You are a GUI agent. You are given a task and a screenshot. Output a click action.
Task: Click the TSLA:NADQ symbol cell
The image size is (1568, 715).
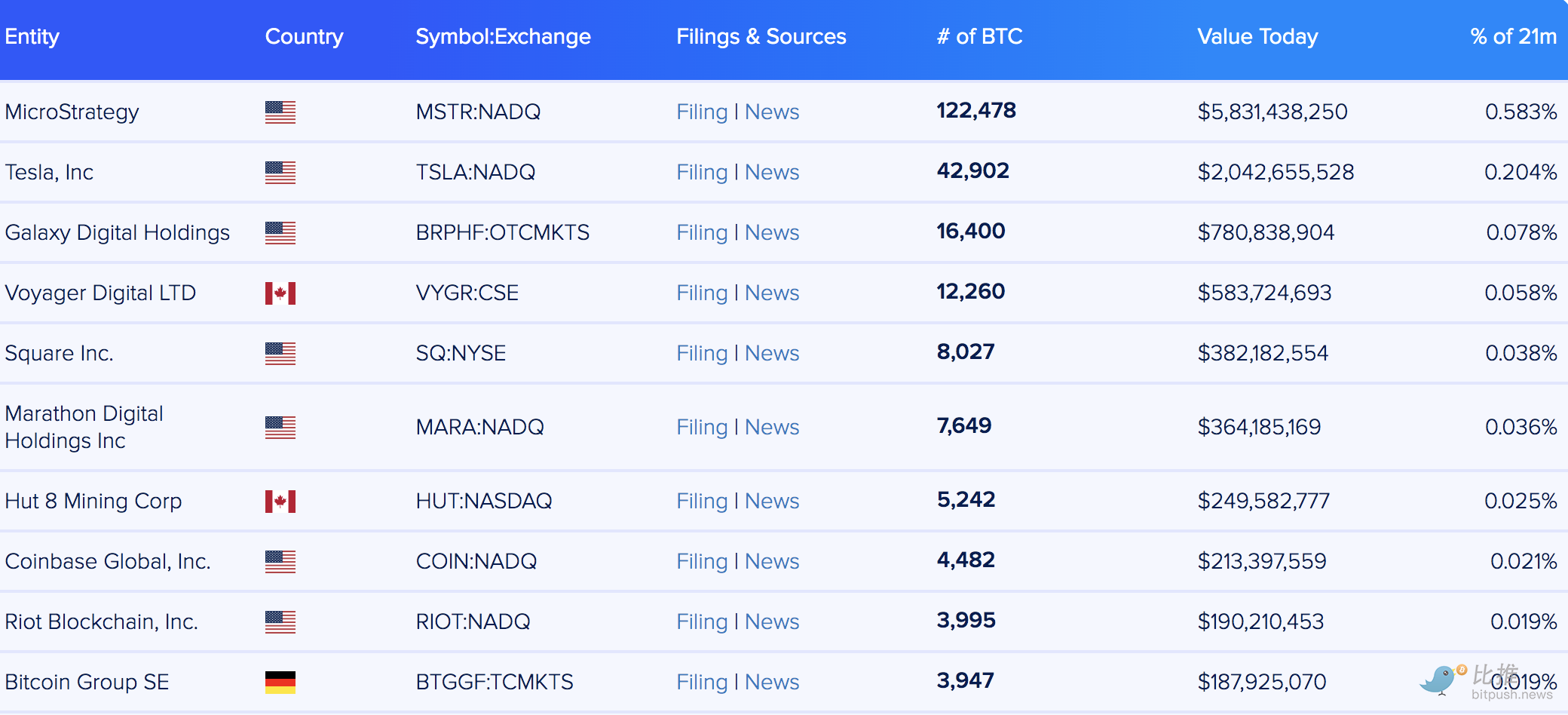[476, 172]
